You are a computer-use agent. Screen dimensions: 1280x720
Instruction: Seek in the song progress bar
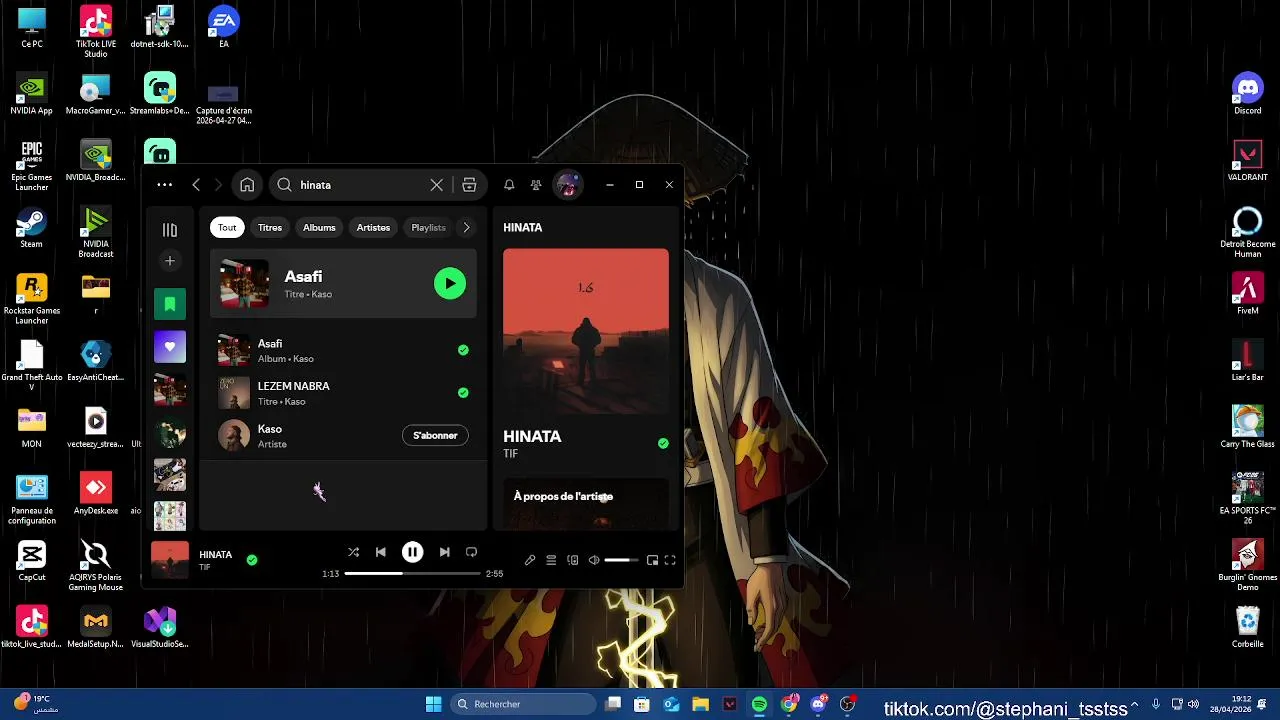[412, 574]
